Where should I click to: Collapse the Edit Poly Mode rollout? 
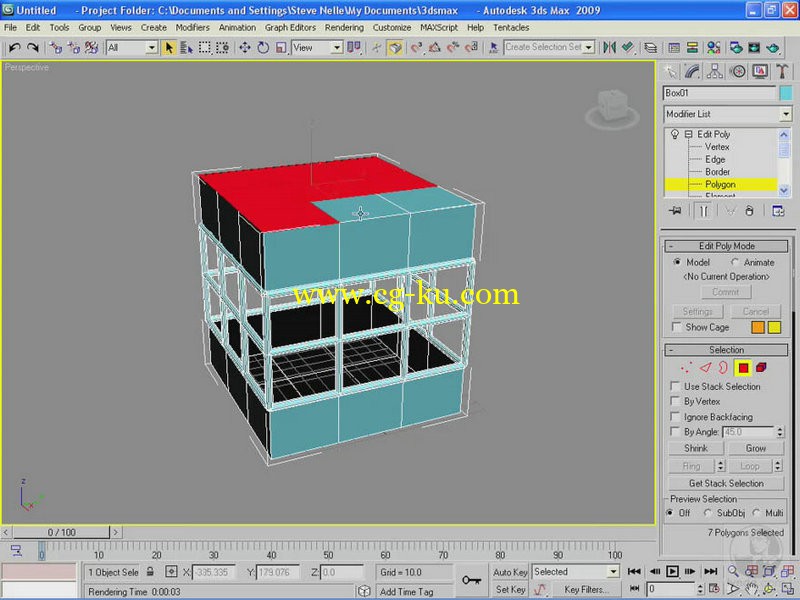tap(726, 246)
